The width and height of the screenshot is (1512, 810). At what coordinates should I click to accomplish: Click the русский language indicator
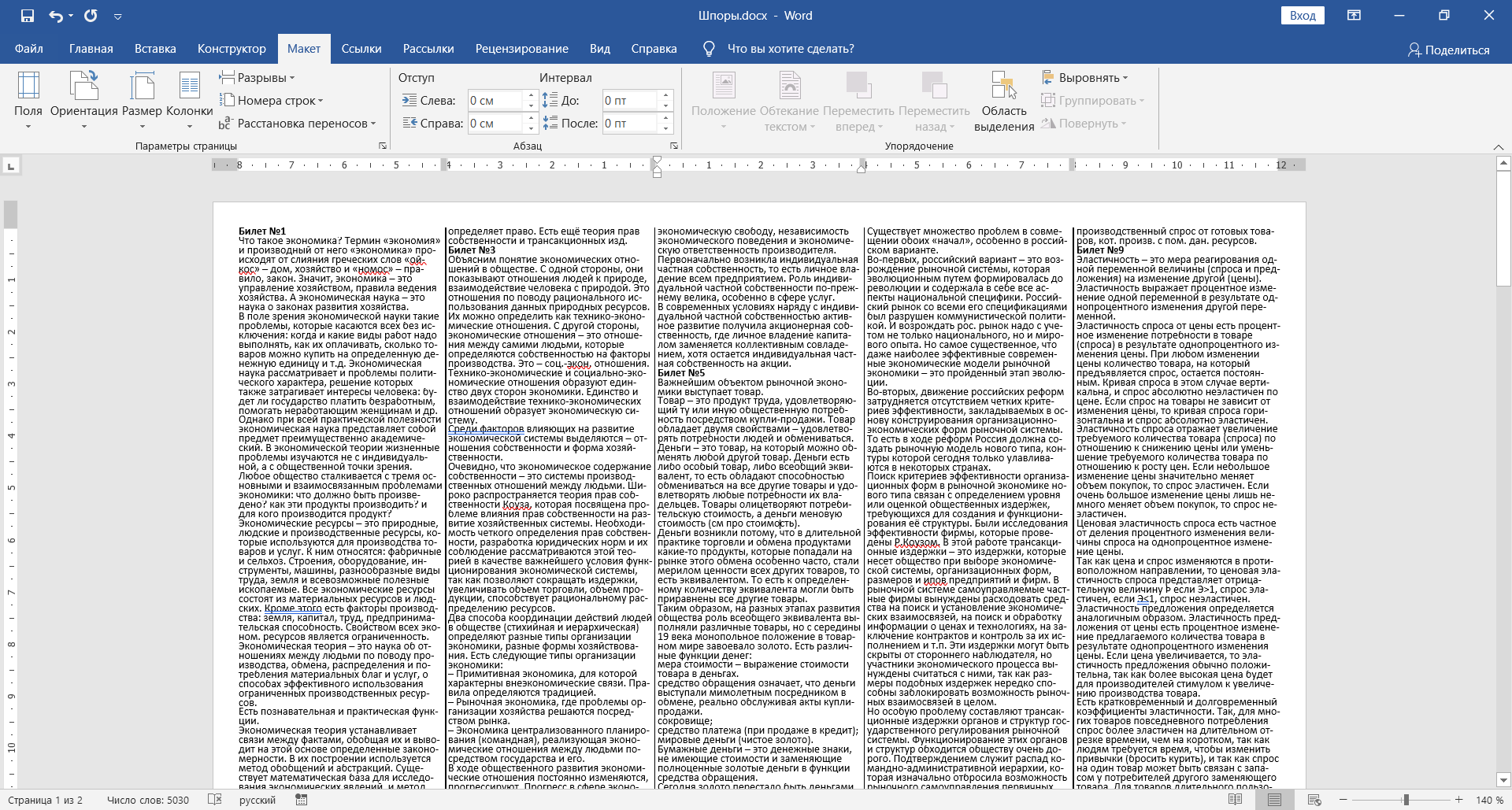[x=258, y=801]
